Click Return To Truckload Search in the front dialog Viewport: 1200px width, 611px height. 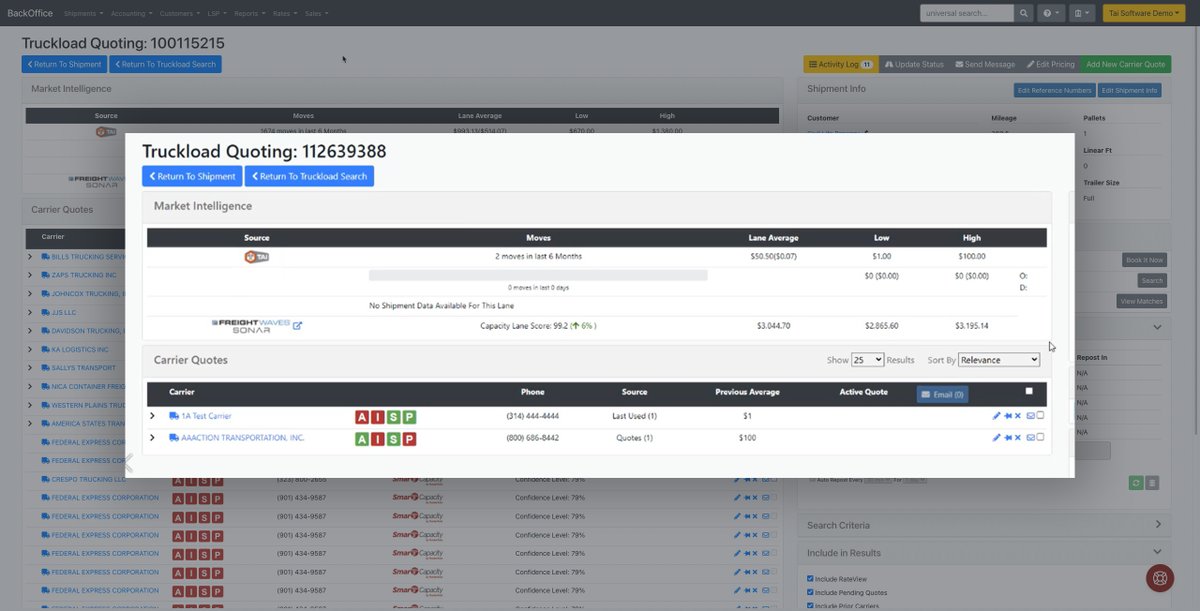309,176
